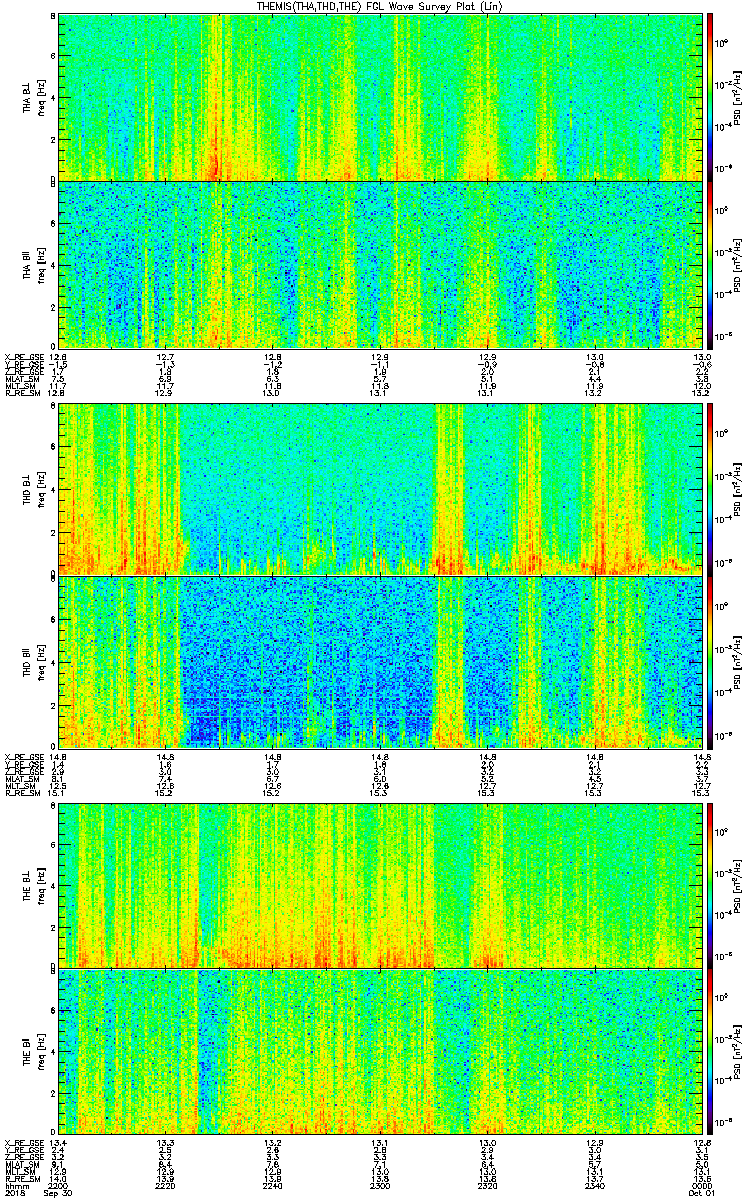Click the color bar beside THD B-perpendicular panel
The height and width of the screenshot is (1200, 750).
tap(709, 489)
